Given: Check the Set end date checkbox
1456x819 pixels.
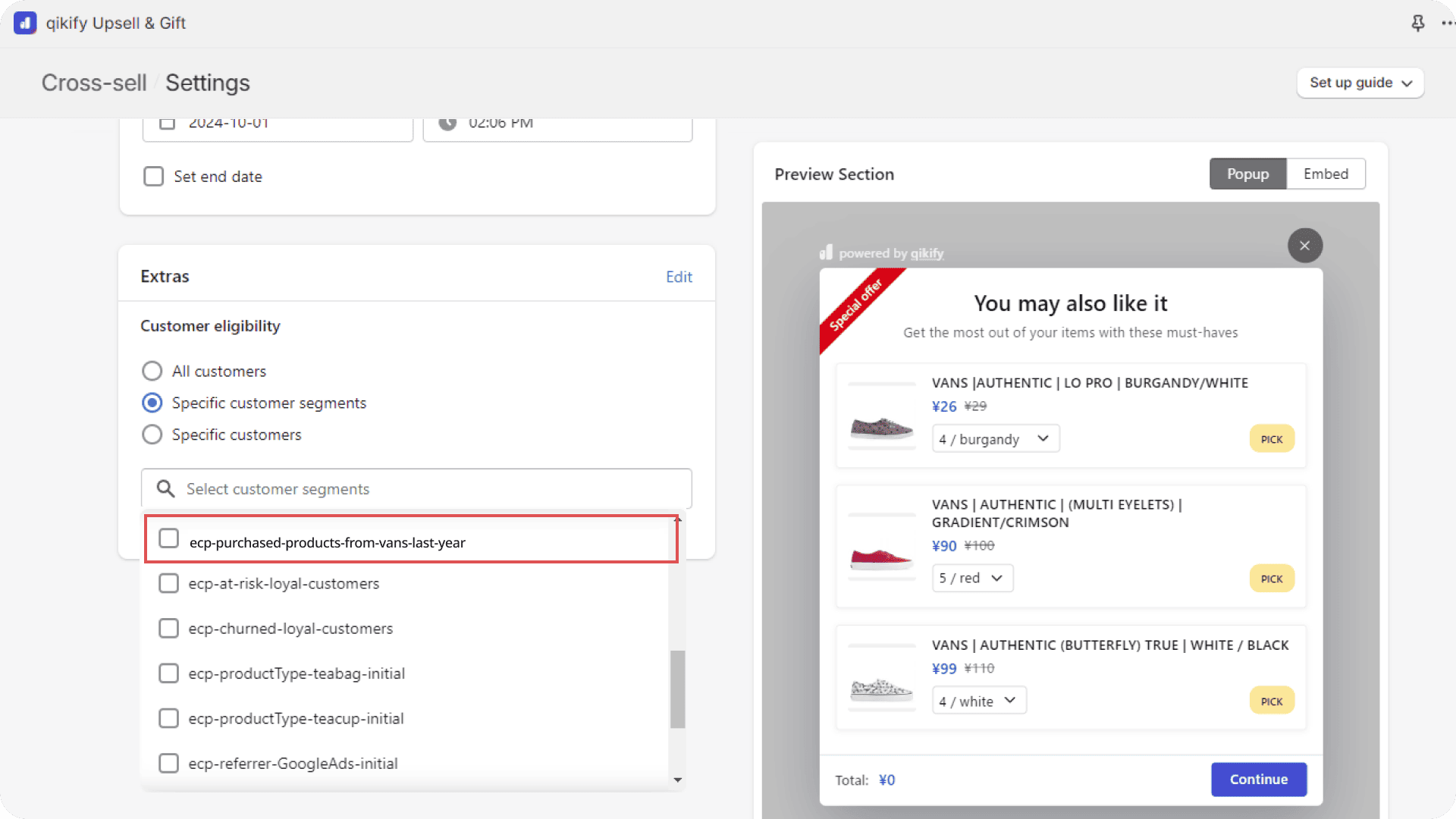Looking at the screenshot, I should (x=154, y=177).
